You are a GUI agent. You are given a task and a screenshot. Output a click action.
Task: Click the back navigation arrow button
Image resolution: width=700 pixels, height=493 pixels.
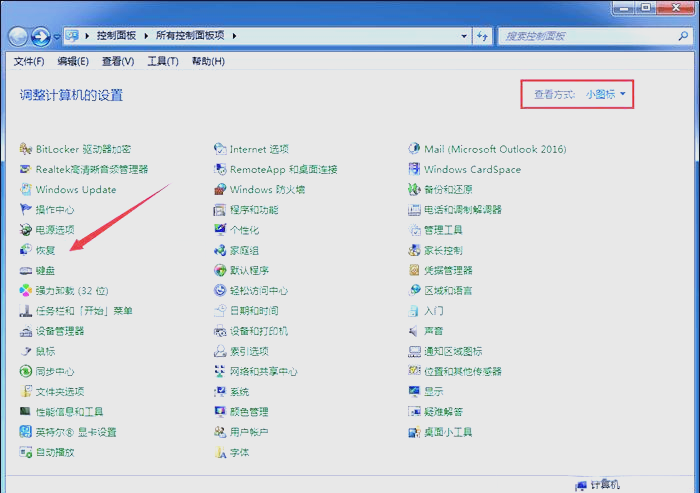point(19,36)
